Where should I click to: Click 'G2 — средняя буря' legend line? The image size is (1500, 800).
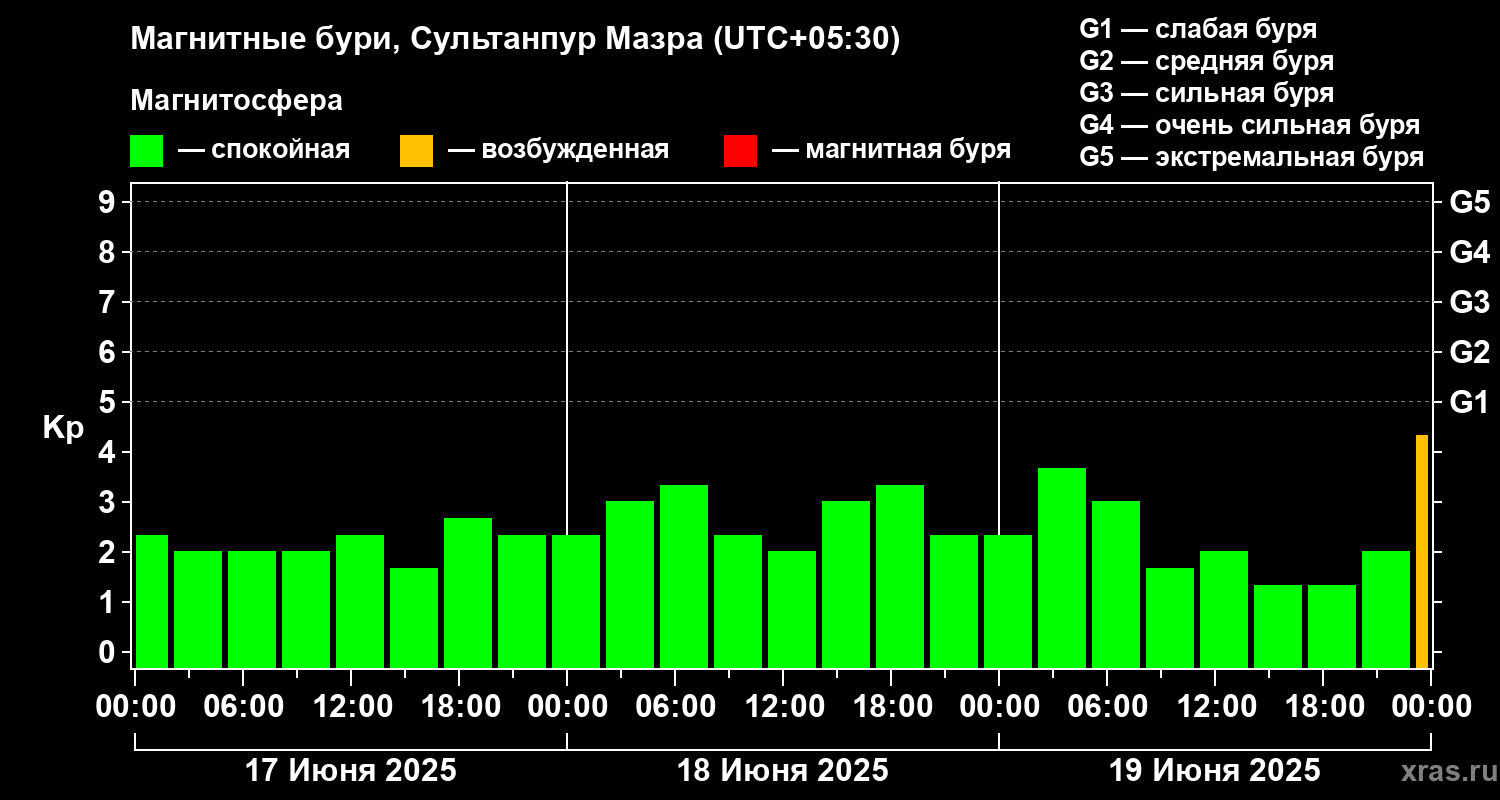point(1206,61)
